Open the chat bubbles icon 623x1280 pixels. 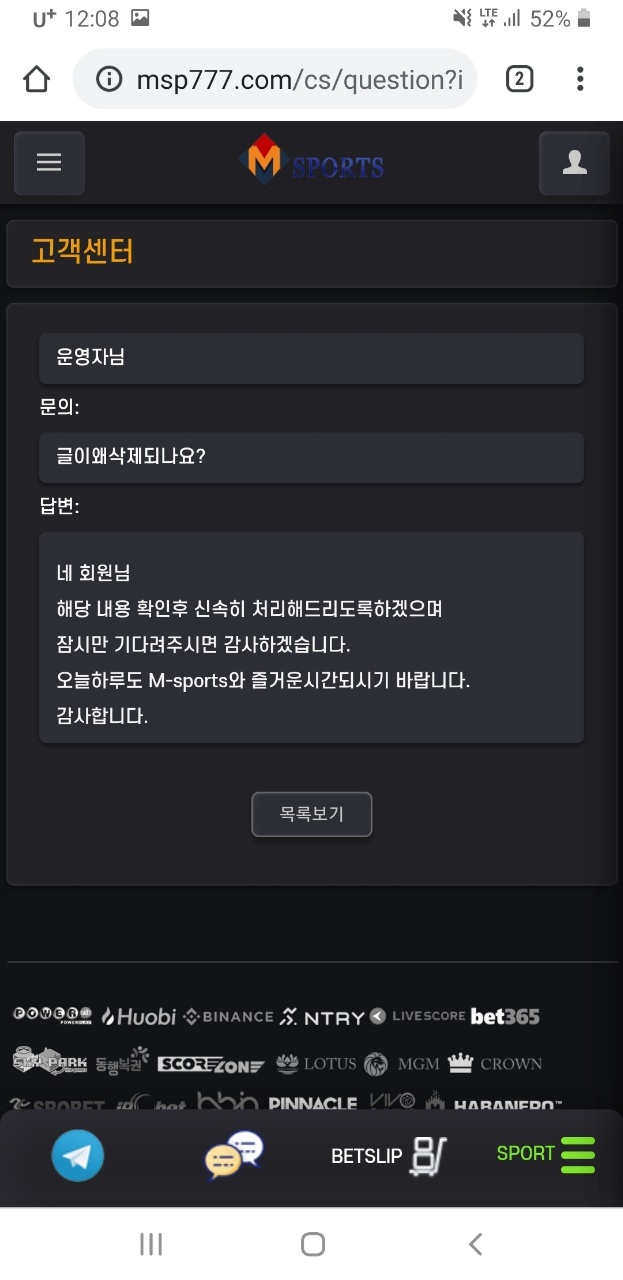coord(234,1155)
